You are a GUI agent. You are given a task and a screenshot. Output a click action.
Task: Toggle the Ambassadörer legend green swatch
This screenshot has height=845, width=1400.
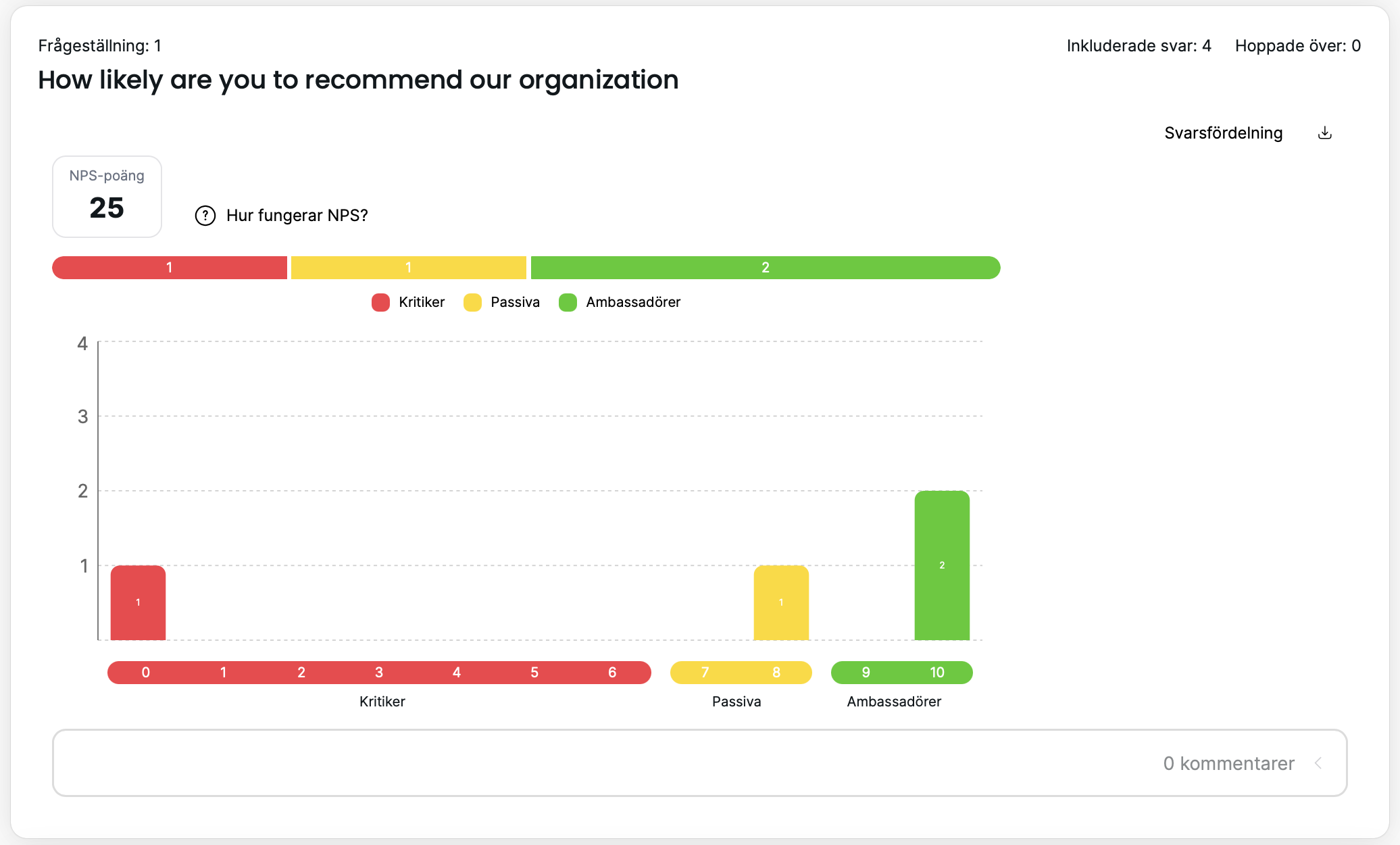(568, 302)
